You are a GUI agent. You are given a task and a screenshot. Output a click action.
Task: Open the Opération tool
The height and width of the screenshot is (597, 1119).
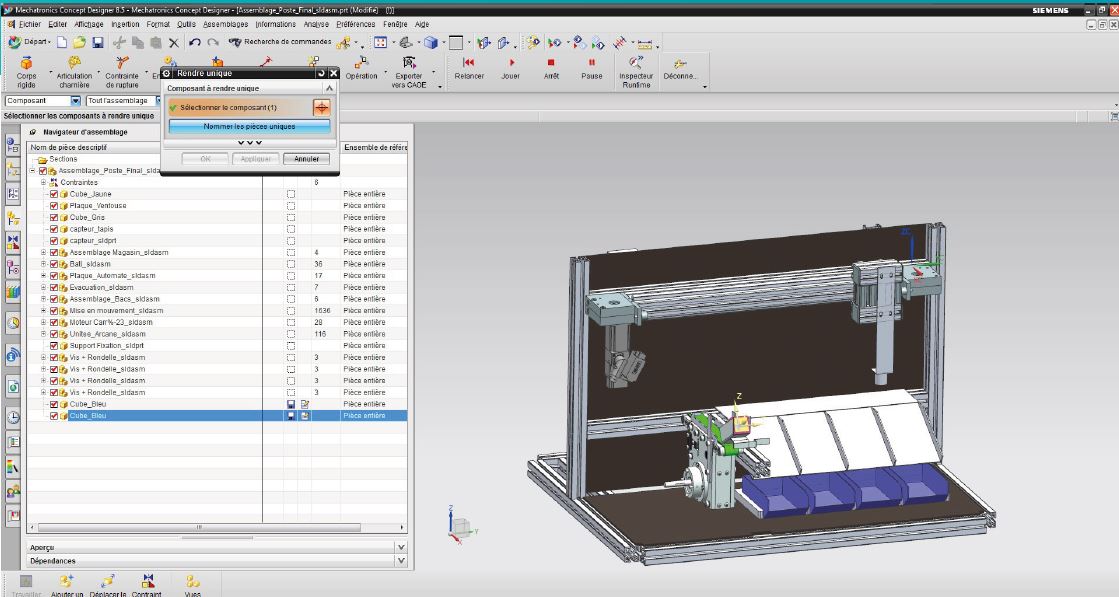point(361,68)
